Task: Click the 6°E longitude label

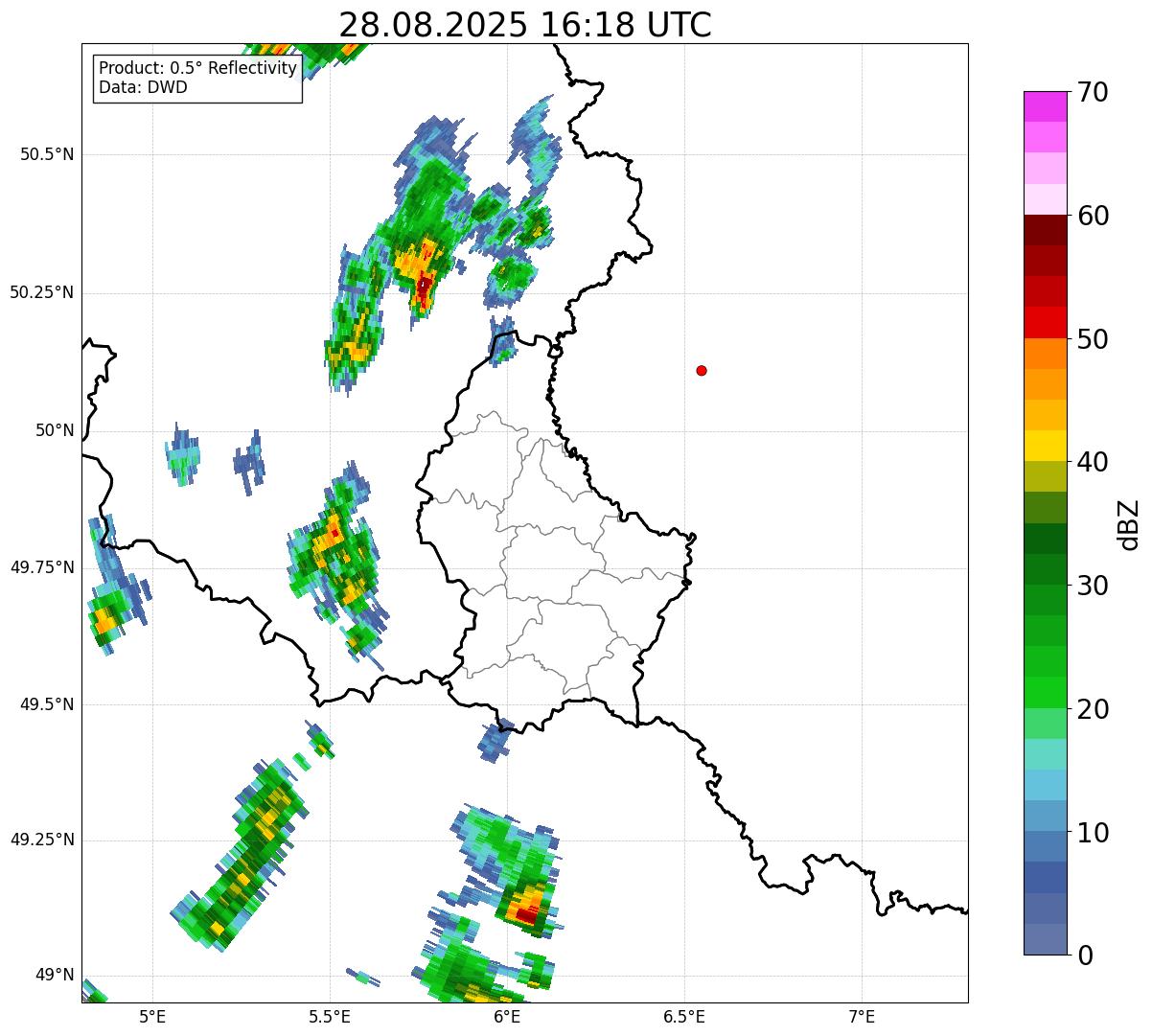Action: click(507, 1016)
